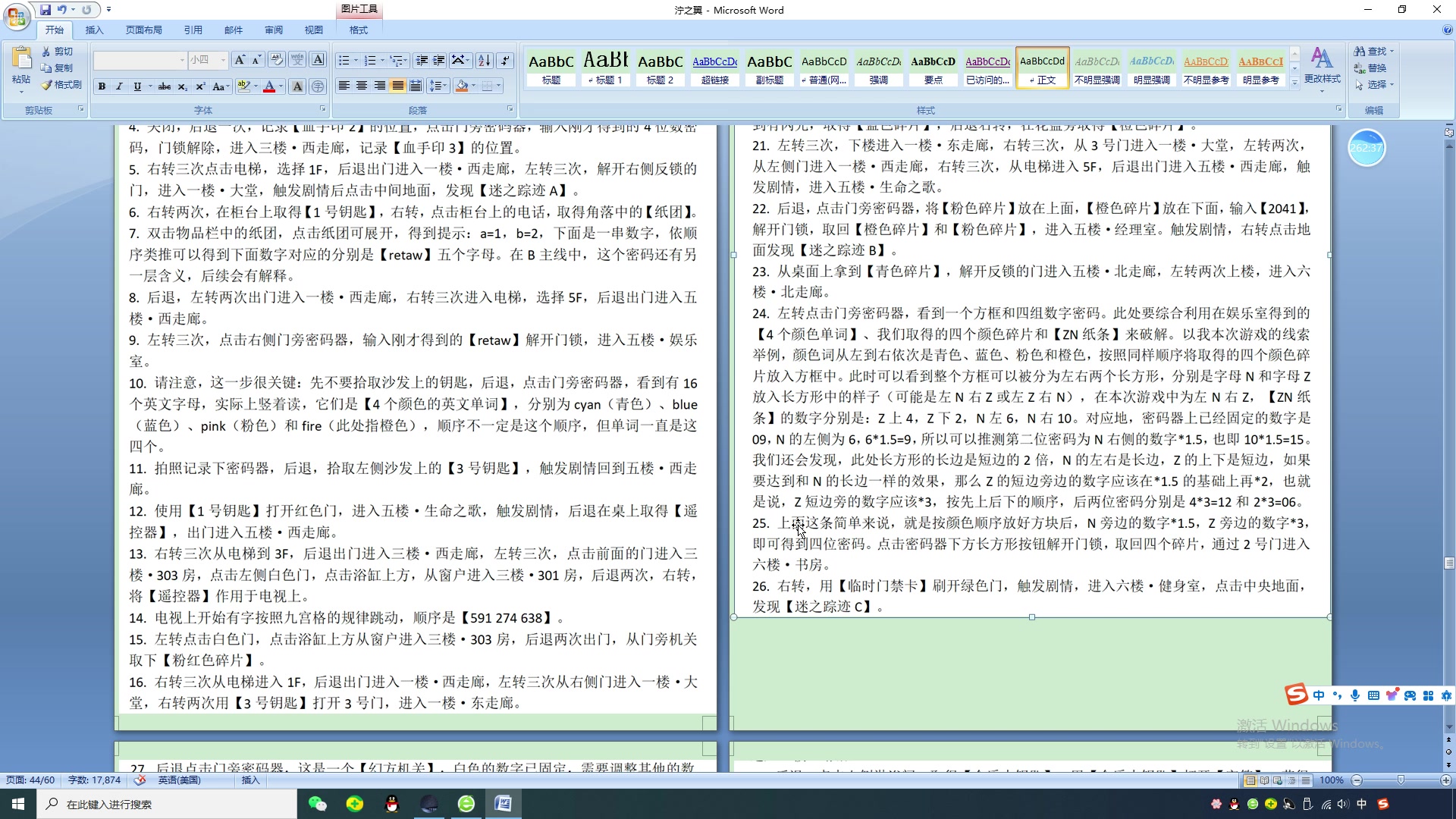This screenshot has height=819, width=1456.
Task: Click the word count 字数: 17,874
Action: pos(95,780)
